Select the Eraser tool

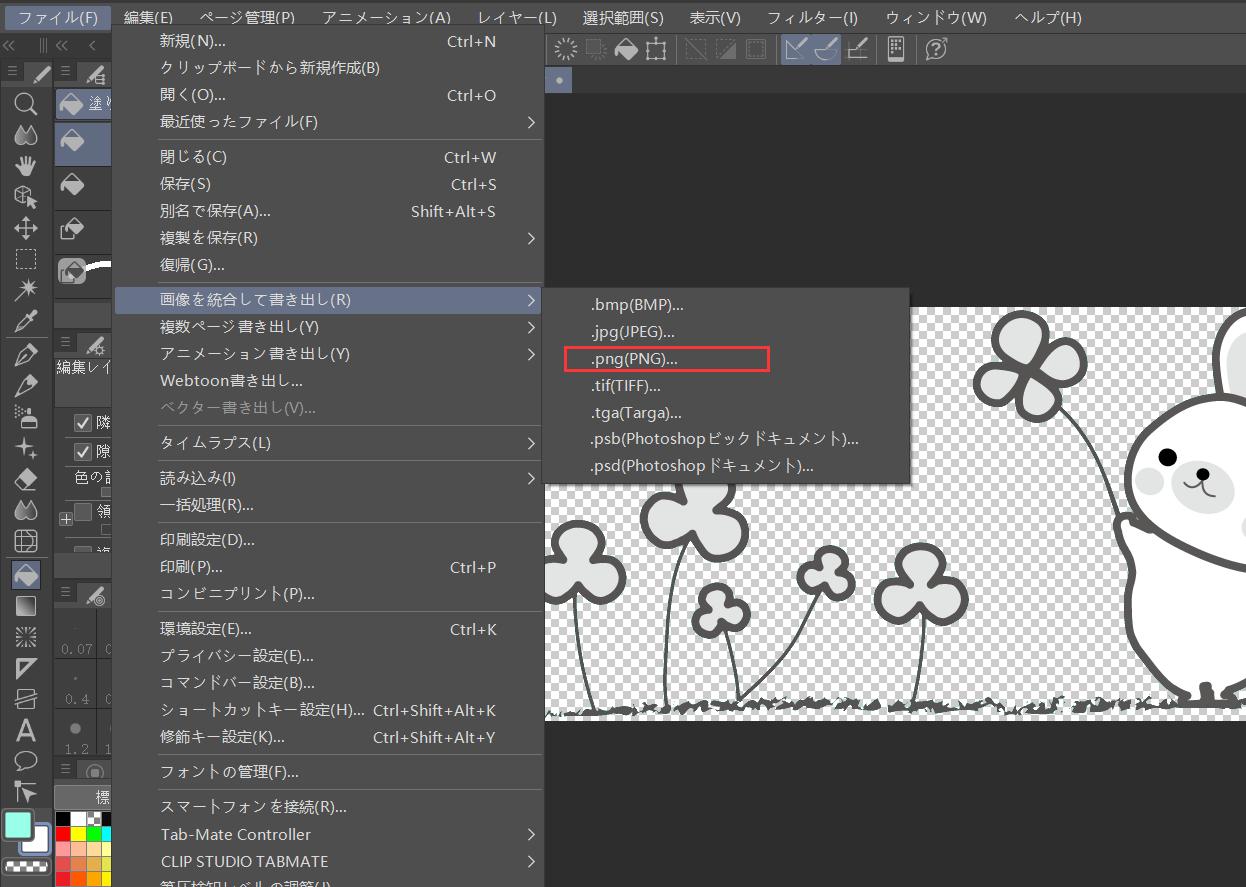click(26, 475)
